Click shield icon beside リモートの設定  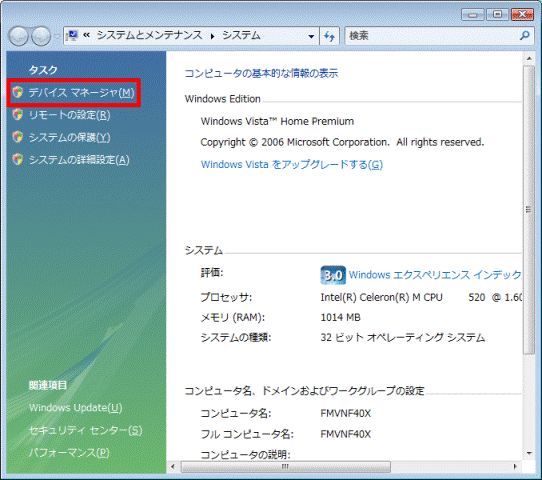[18, 114]
